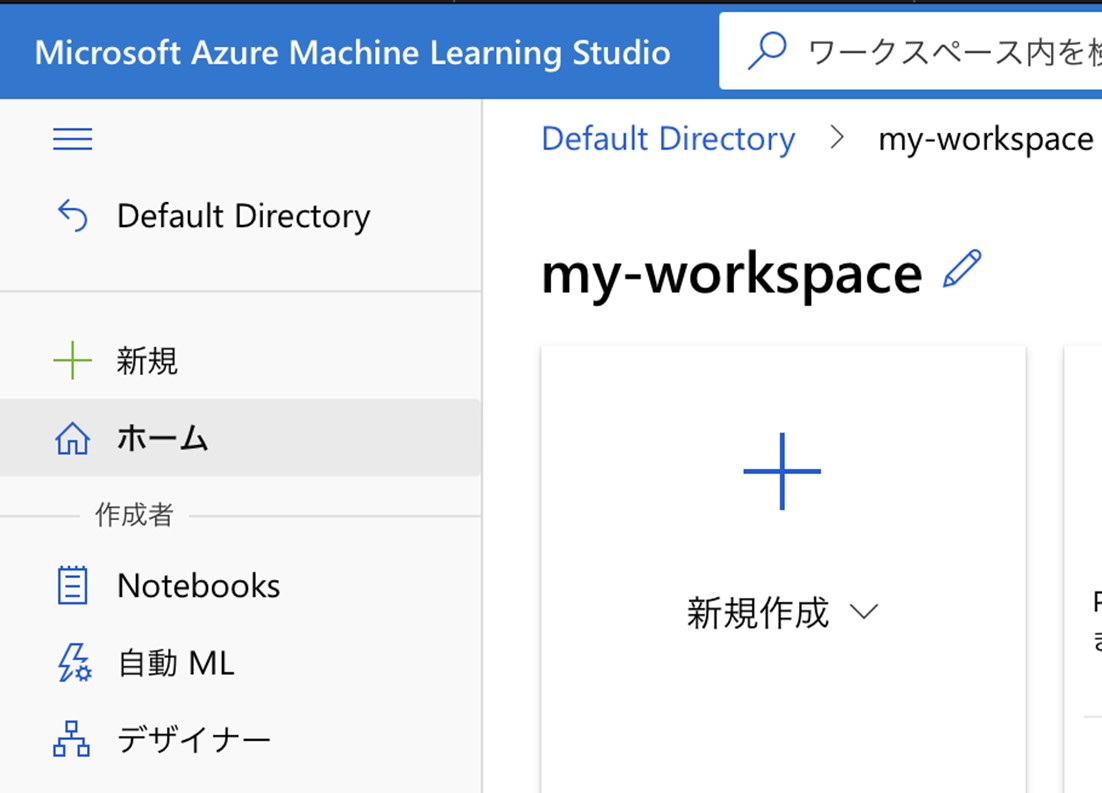Click the breadcrumb chevron separator
The width and height of the screenshot is (1102, 793).
(x=836, y=137)
